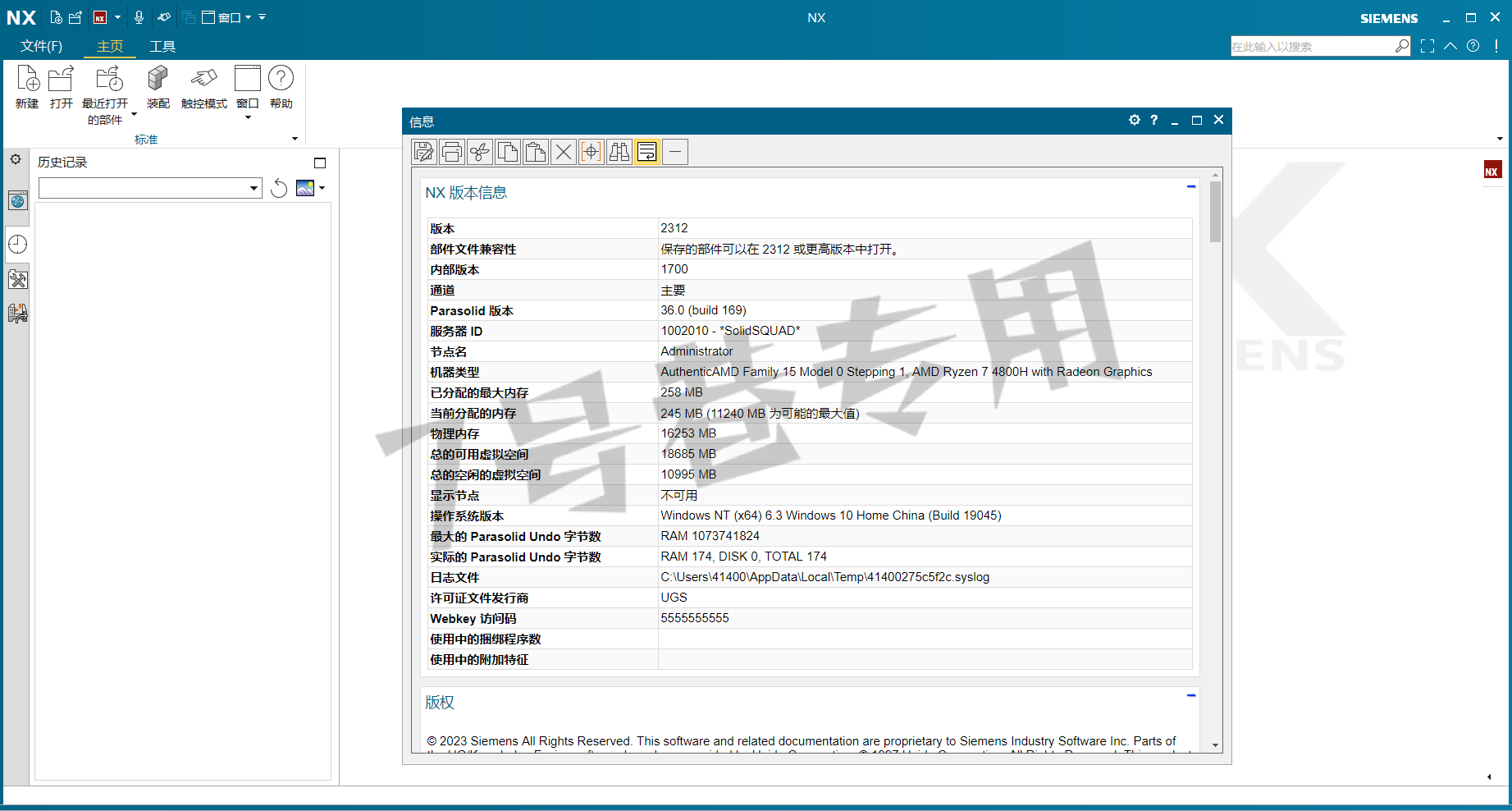
Task: Open the roles tools resource bar tab
Action: (18, 280)
